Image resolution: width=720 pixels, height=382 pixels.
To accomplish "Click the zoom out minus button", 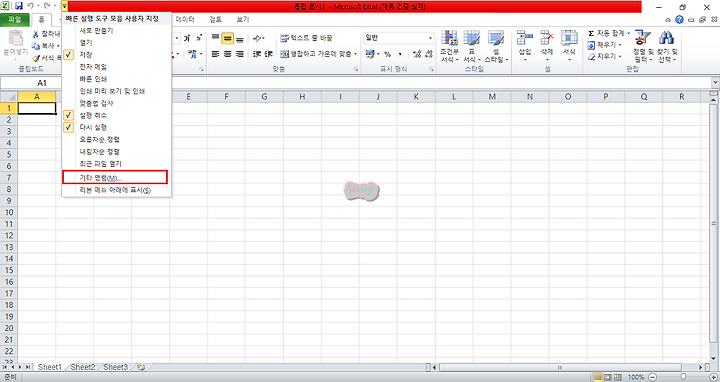I will [x=652, y=377].
